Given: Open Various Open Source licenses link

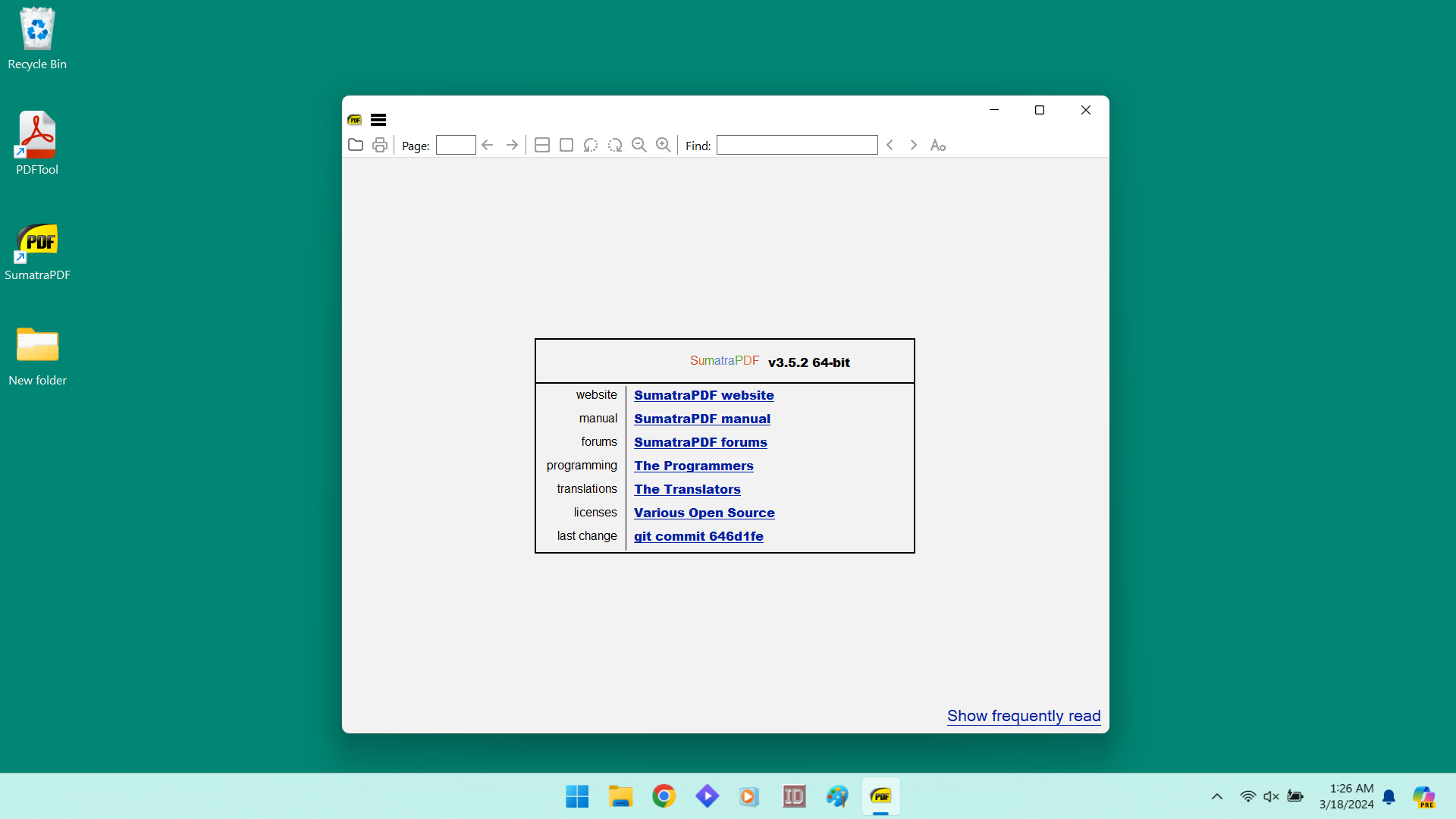Looking at the screenshot, I should point(704,513).
